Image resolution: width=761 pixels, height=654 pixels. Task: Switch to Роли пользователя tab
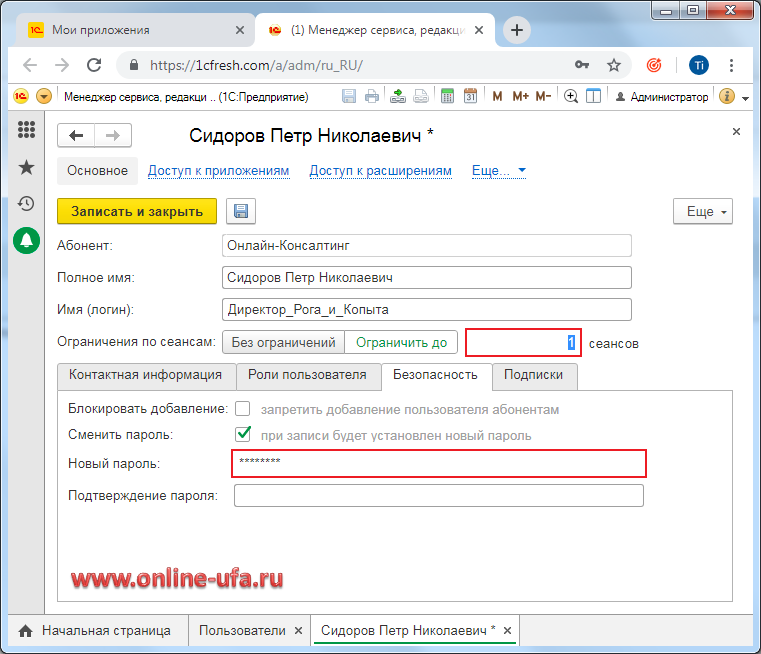(x=307, y=375)
